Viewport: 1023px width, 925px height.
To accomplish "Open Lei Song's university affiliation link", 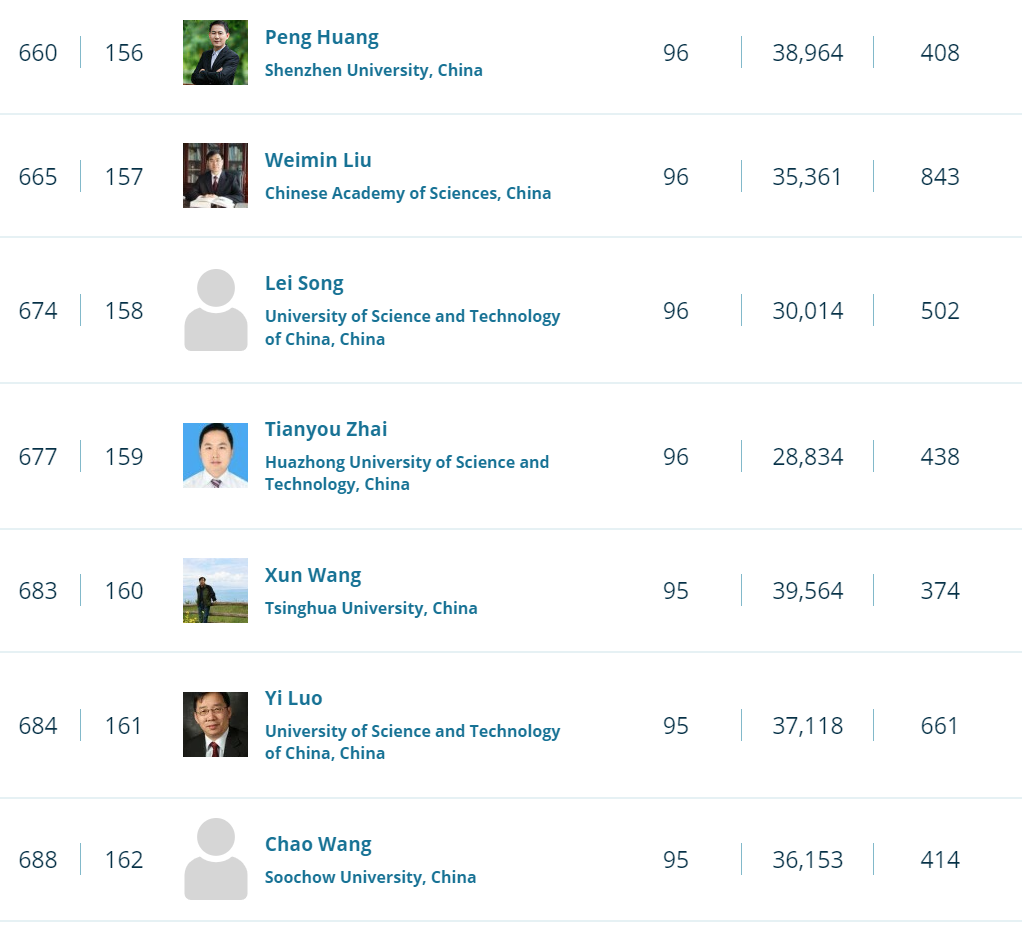I will 412,327.
